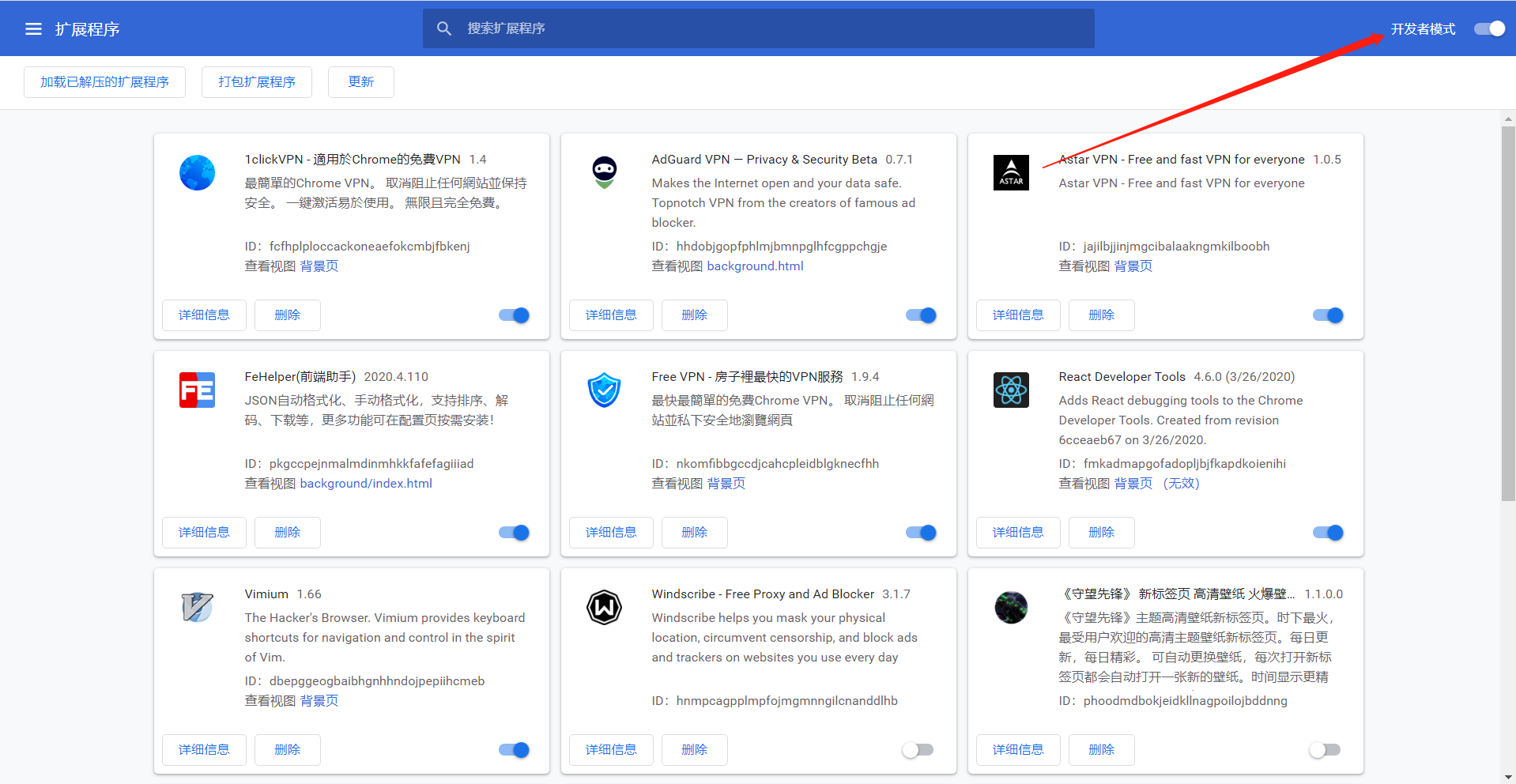Click the 搜索扩展程序 search field
The height and width of the screenshot is (784, 1516).
click(x=759, y=28)
